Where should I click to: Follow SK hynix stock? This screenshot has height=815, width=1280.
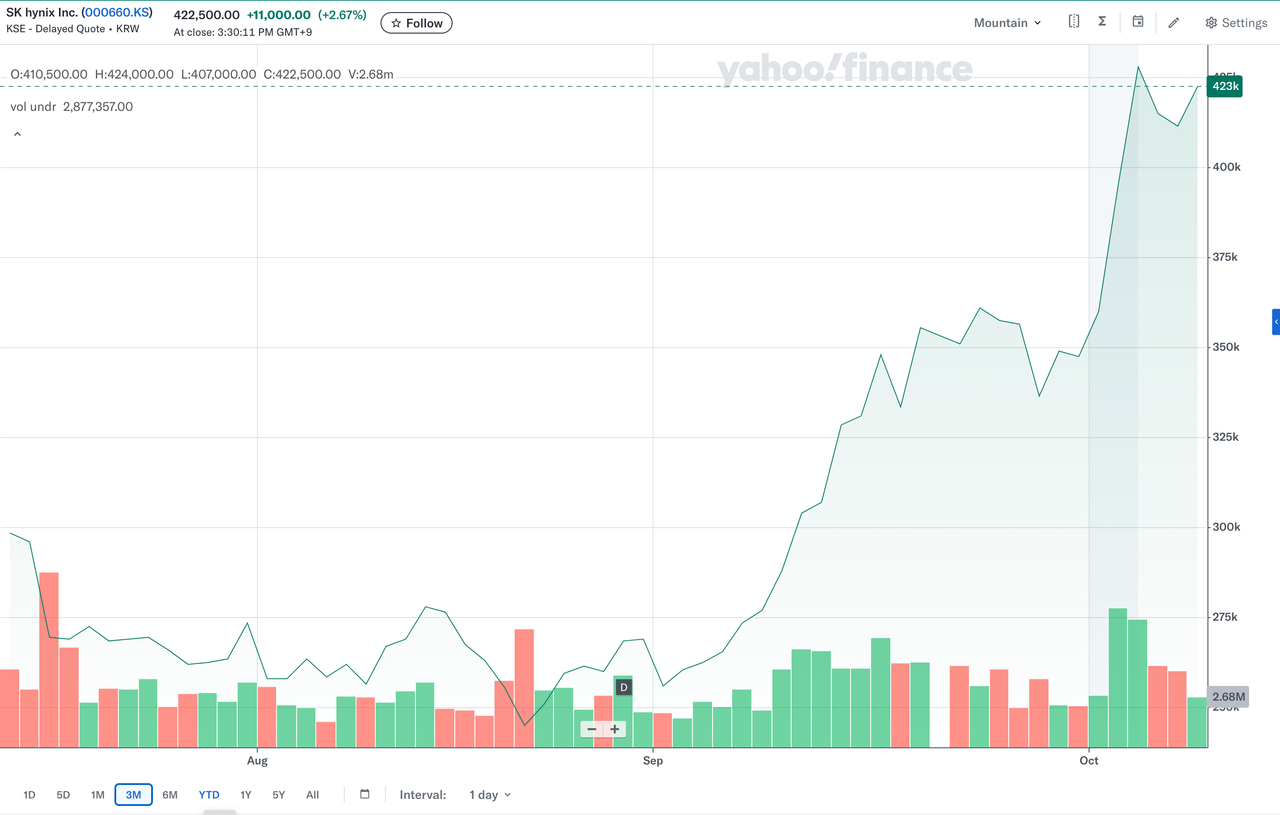pyautogui.click(x=416, y=23)
